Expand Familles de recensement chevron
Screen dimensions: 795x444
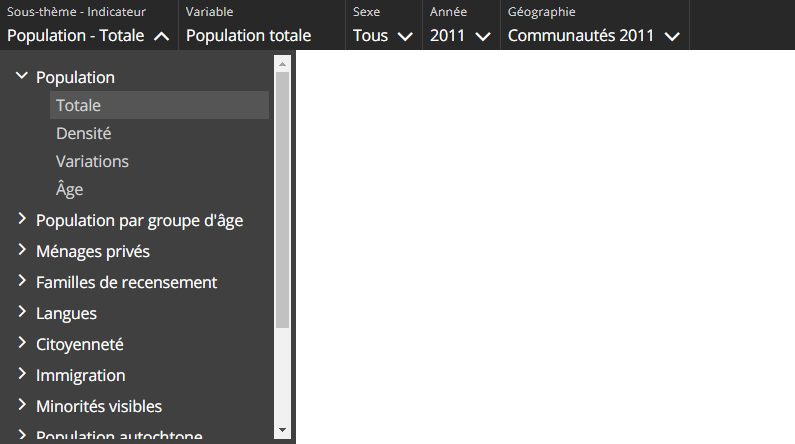click(22, 282)
